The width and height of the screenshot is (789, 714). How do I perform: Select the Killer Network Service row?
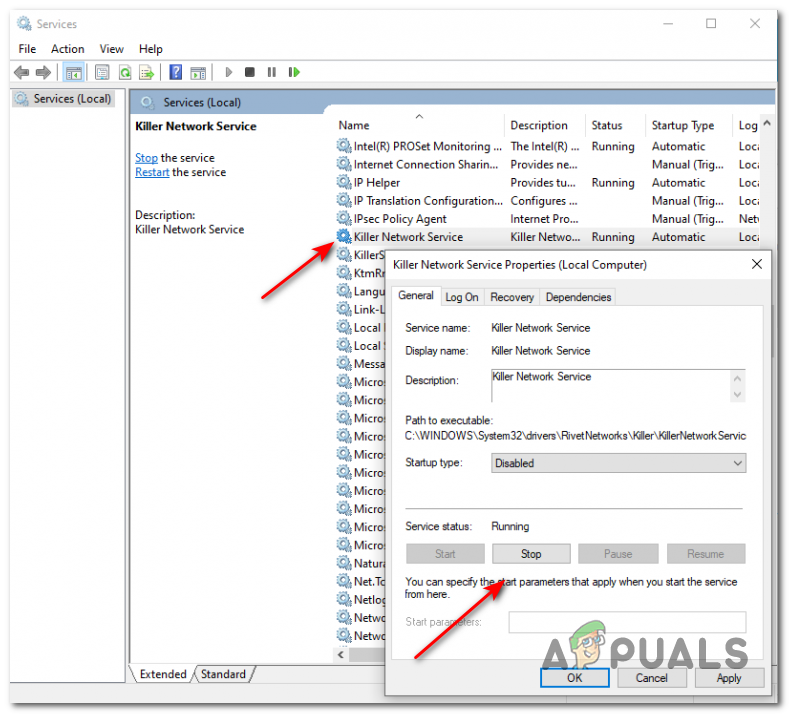547,237
